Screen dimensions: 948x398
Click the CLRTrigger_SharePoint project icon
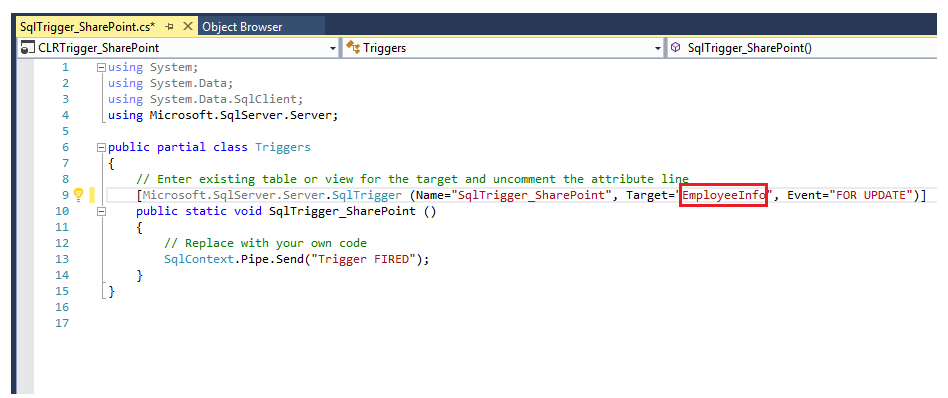click(27, 48)
